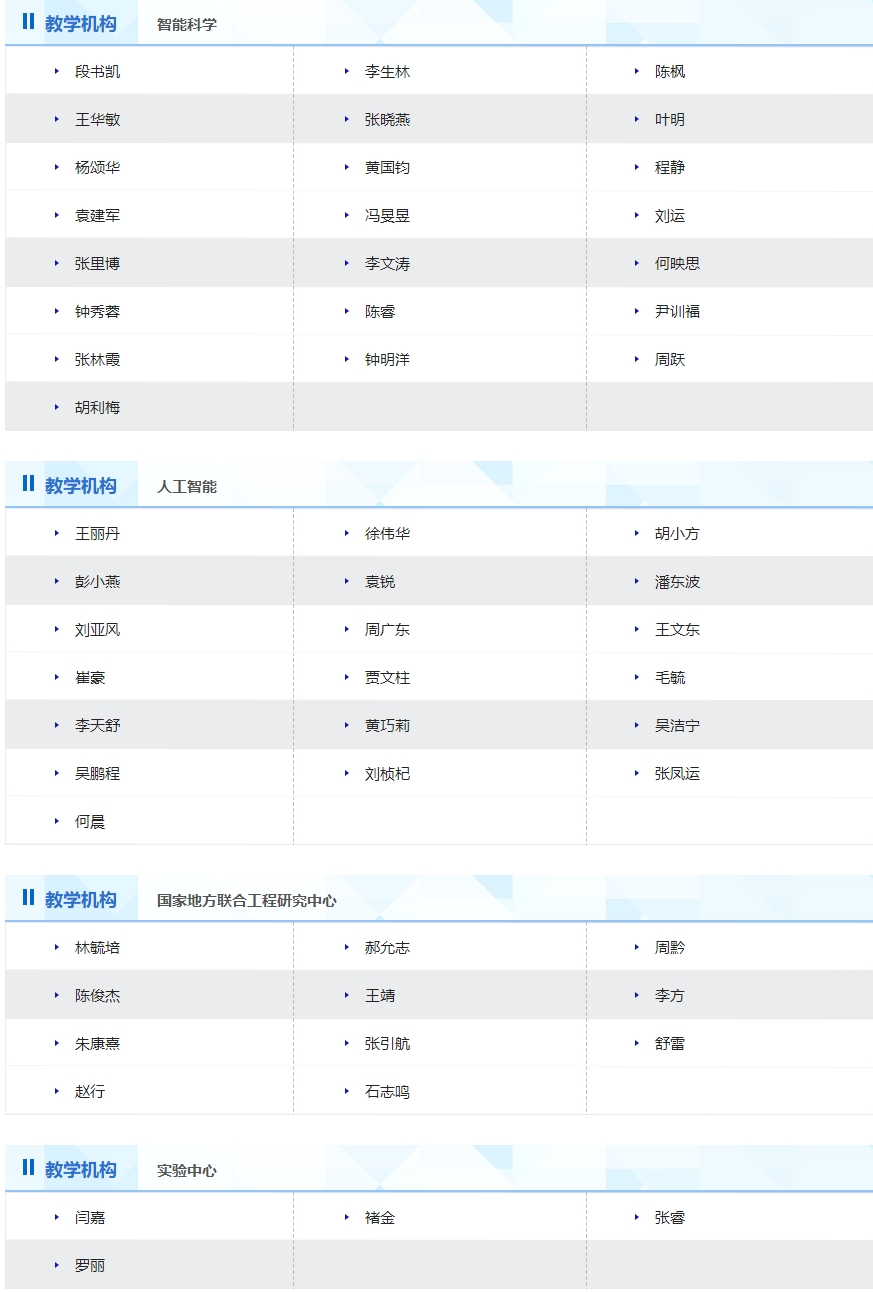The width and height of the screenshot is (873, 1293).
Task: Open the profile of 王华敏
Action: coord(97,120)
